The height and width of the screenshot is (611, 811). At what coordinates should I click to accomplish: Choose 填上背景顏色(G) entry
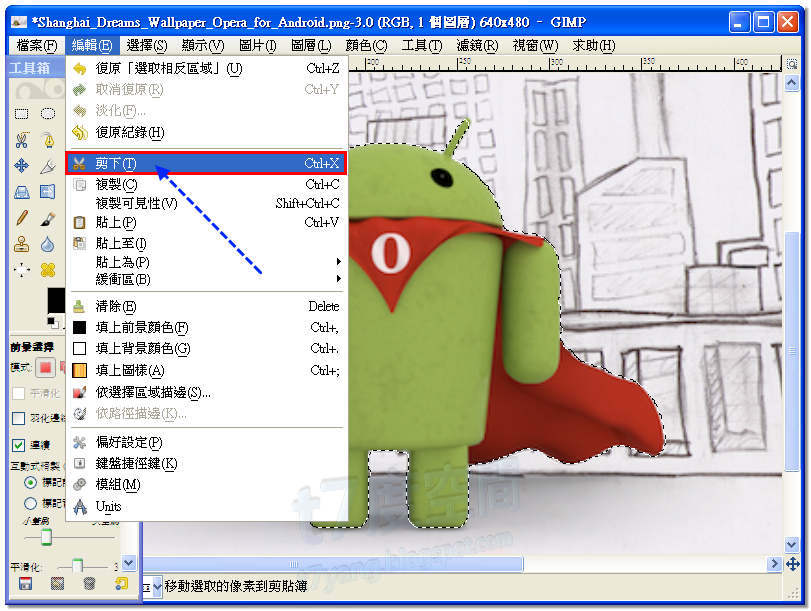click(x=207, y=349)
